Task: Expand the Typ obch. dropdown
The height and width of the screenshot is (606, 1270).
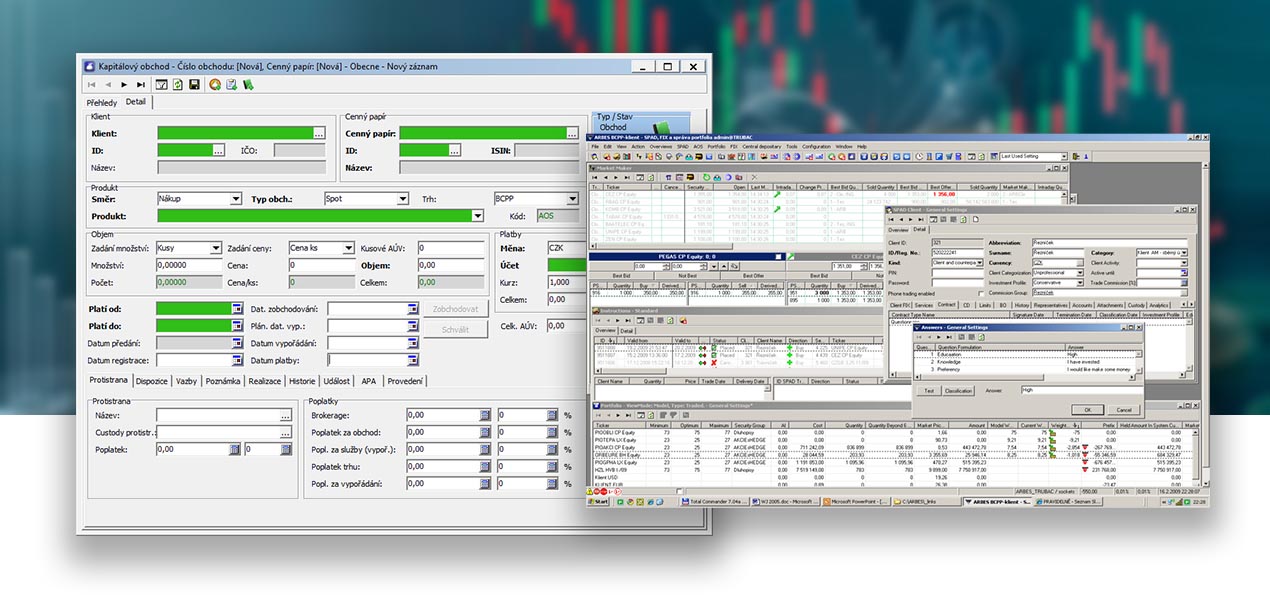Action: [x=402, y=199]
